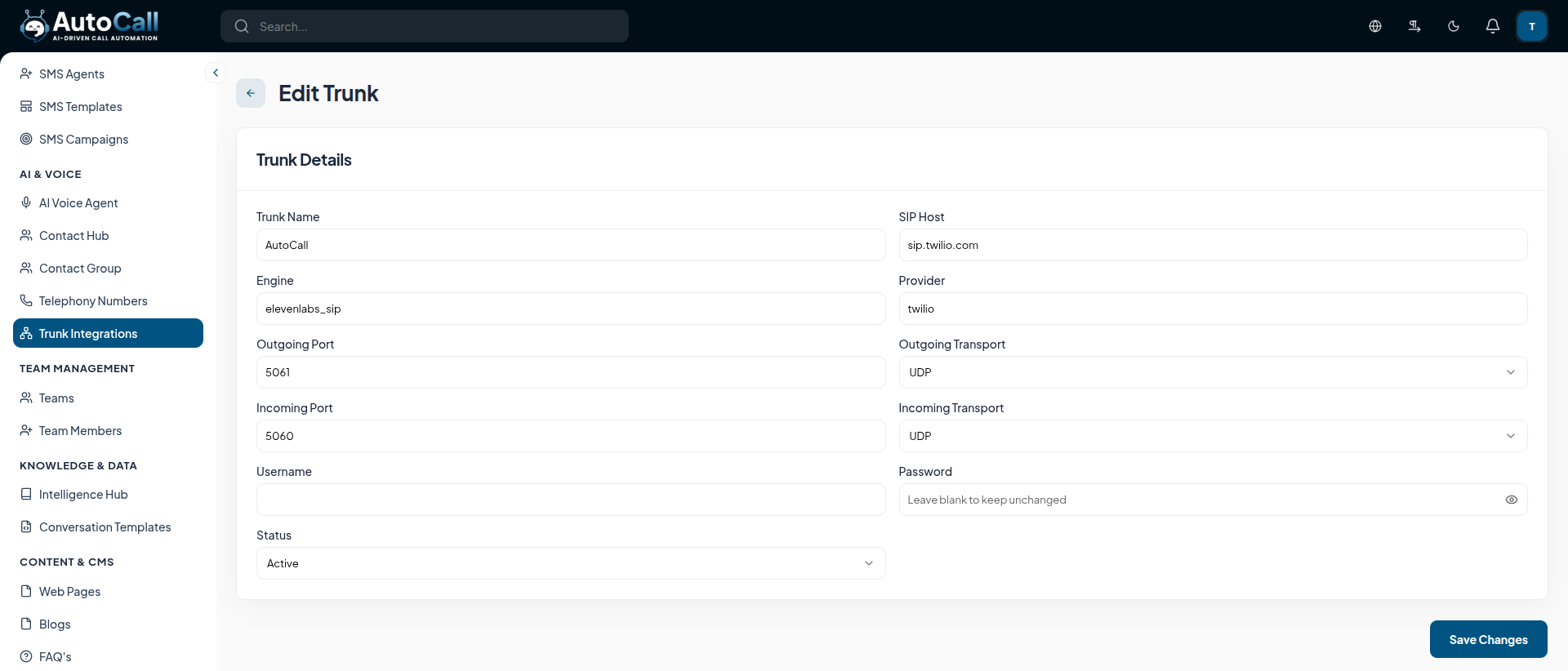Click the Incoming Port field
The width and height of the screenshot is (1568, 671).
click(571, 436)
